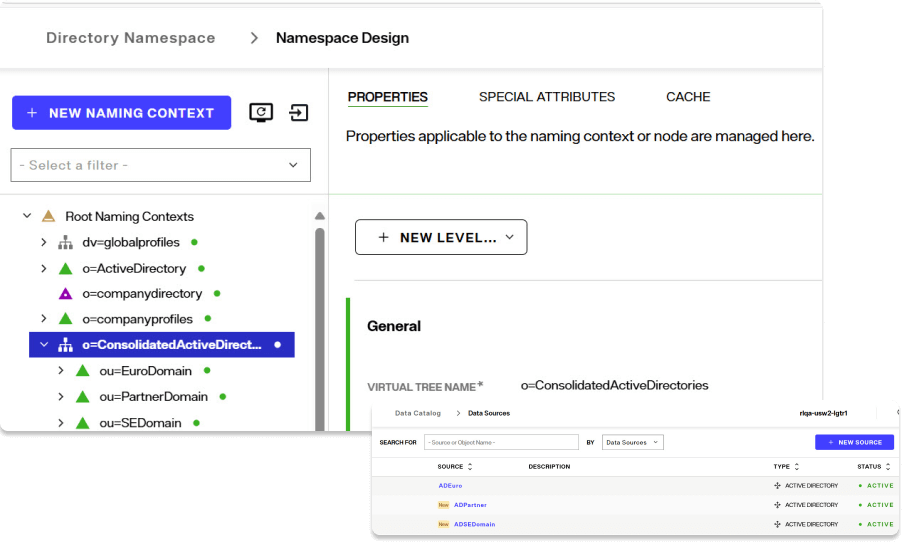Click the ACTIVE status in the ADSEDomain row
This screenshot has height=549, width=913.
(x=880, y=524)
